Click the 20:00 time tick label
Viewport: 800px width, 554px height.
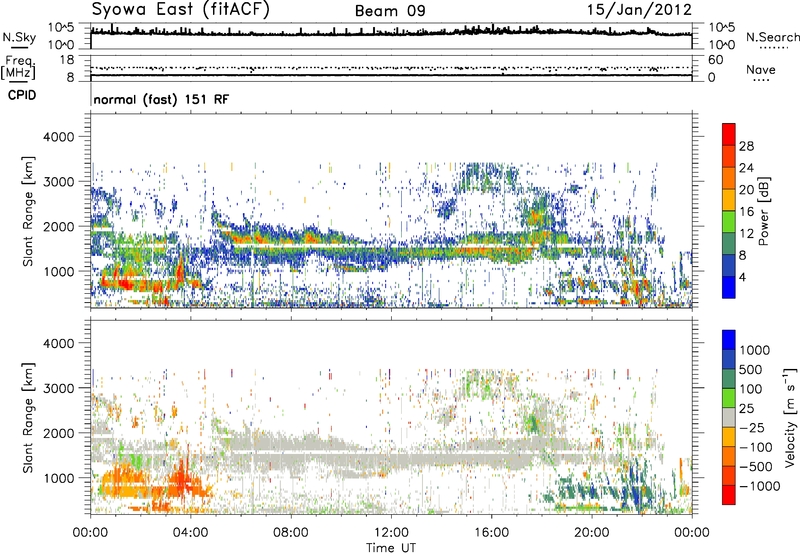coord(592,533)
